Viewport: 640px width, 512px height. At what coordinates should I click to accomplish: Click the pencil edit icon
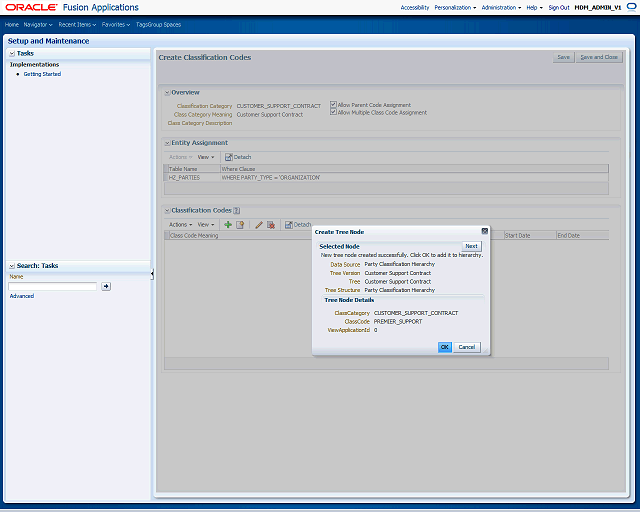(x=259, y=225)
